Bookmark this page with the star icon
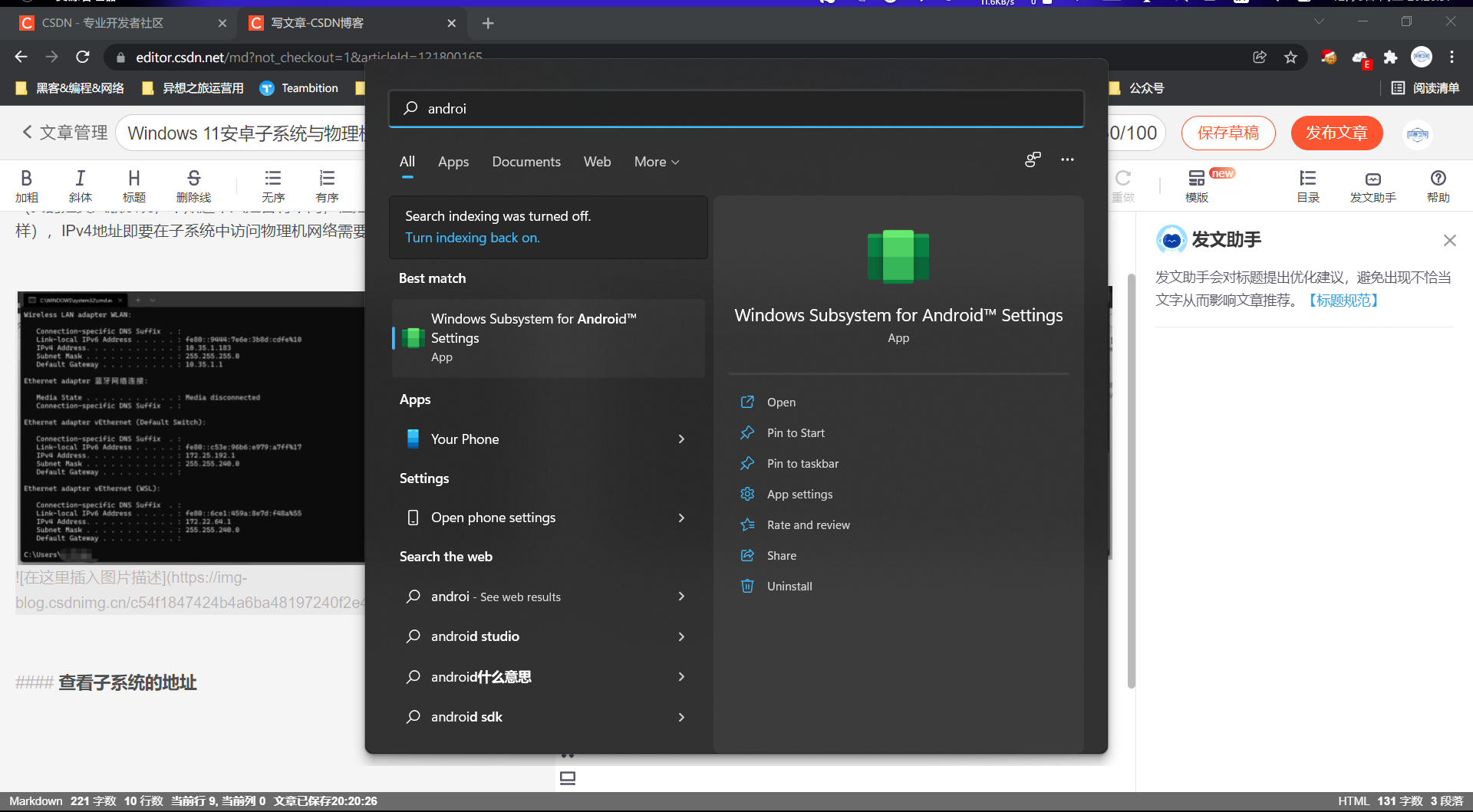The image size is (1473, 812). point(1290,58)
